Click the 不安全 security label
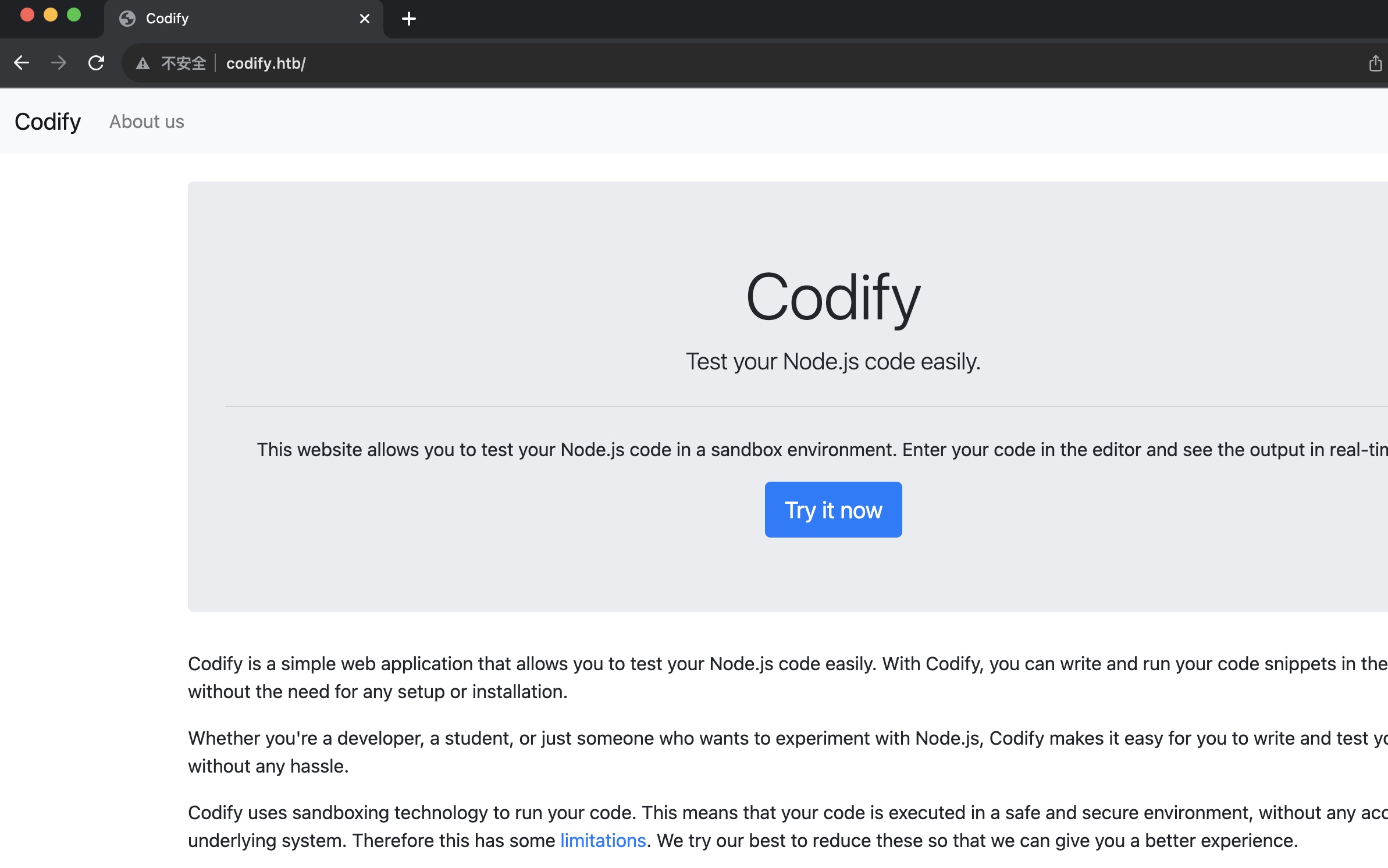This screenshot has width=1388, height=868. click(x=183, y=63)
